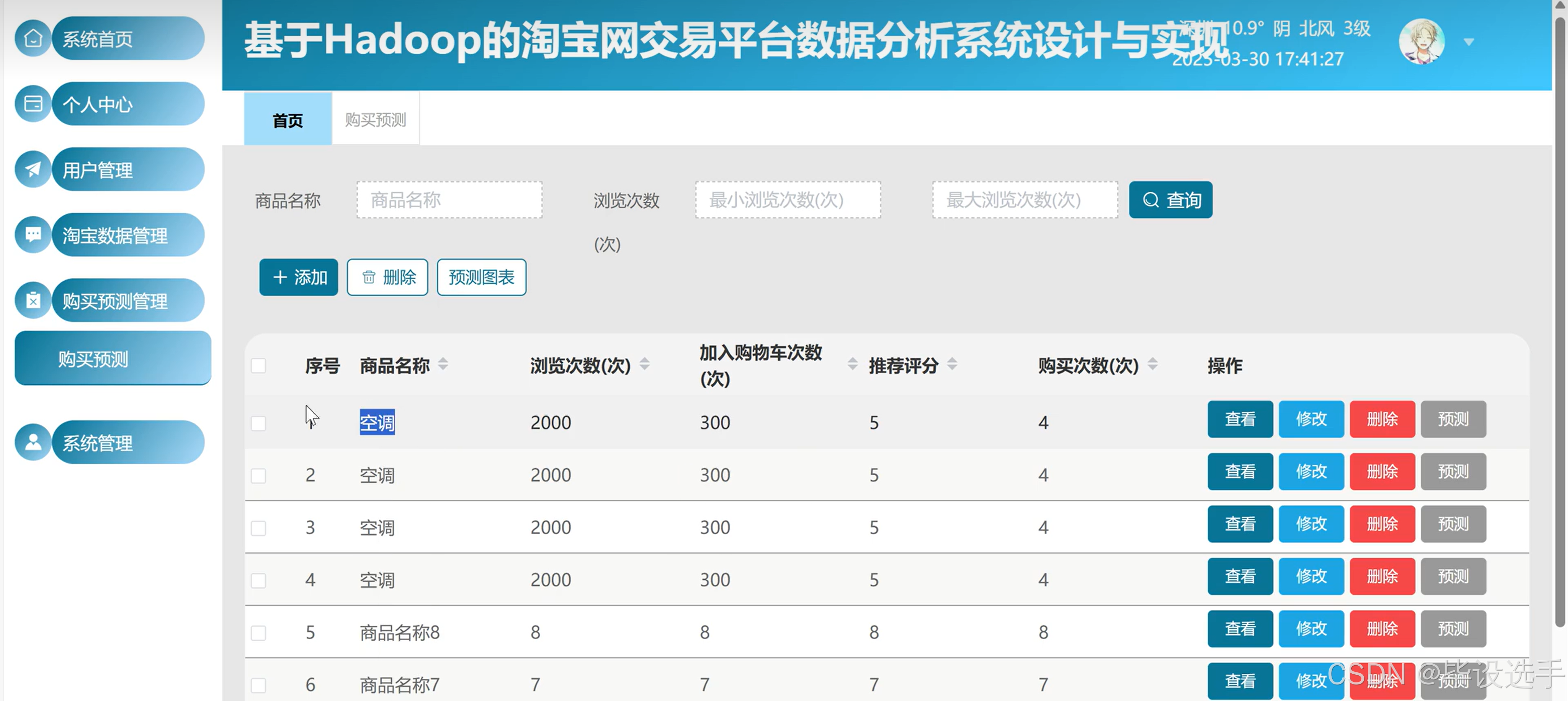
Task: Click 查看 in row 5 商品名称8
Action: 1240,628
